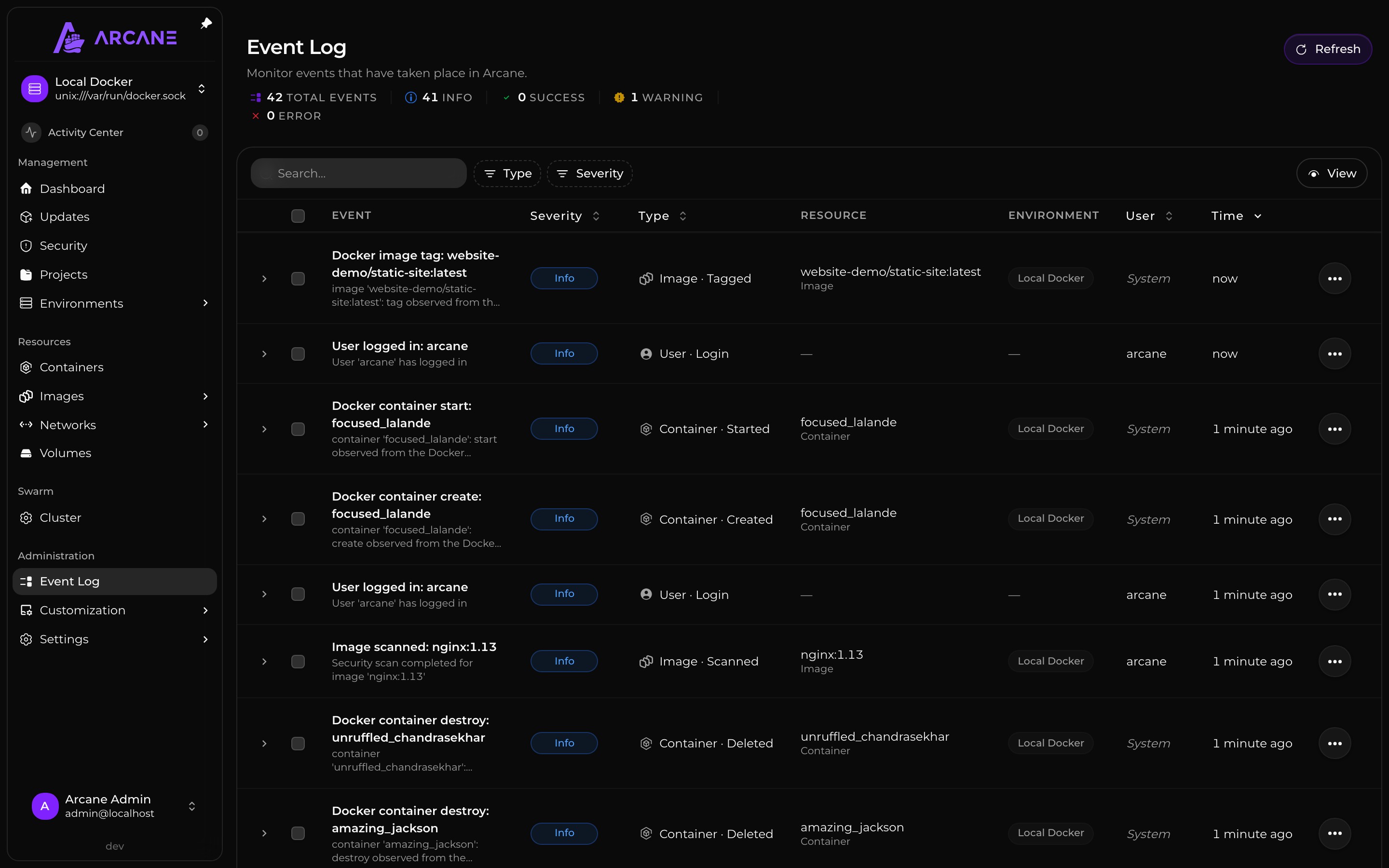Viewport: 1389px width, 868px height.
Task: Sort by Time column header
Action: (1236, 216)
